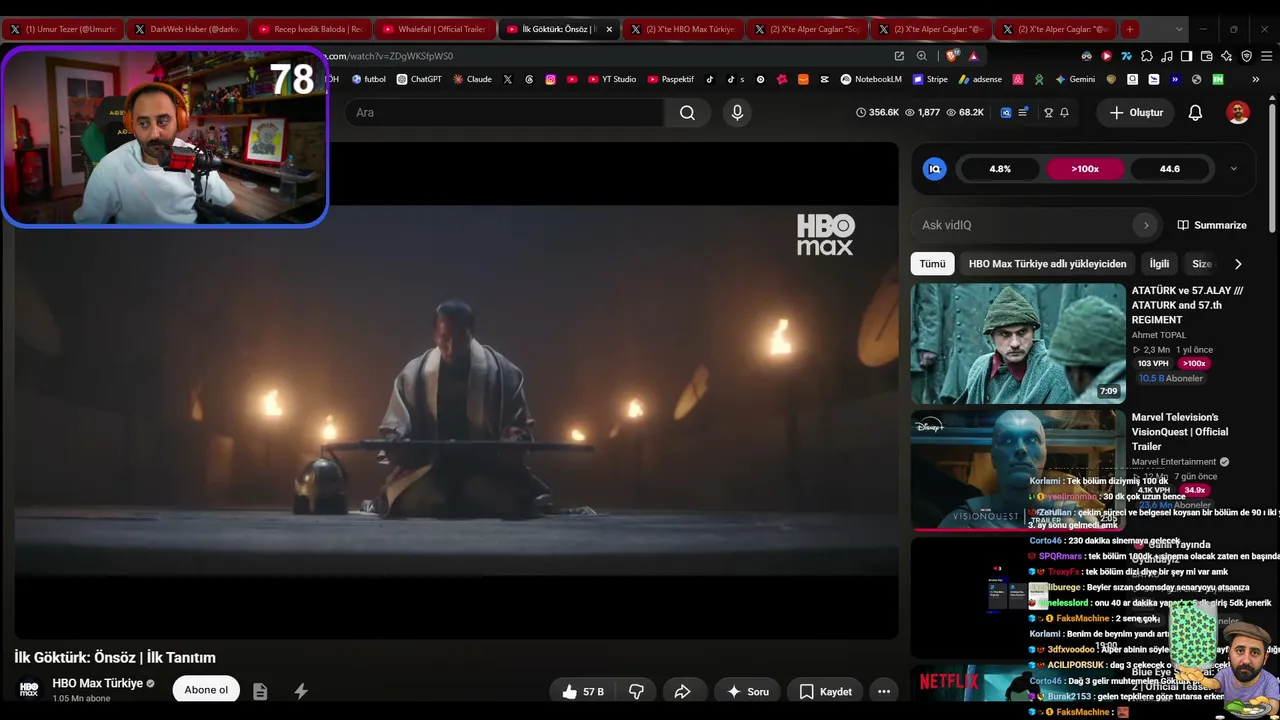The height and width of the screenshot is (720, 1280).
Task: Open the Instagram bookmark icon
Action: (550, 79)
